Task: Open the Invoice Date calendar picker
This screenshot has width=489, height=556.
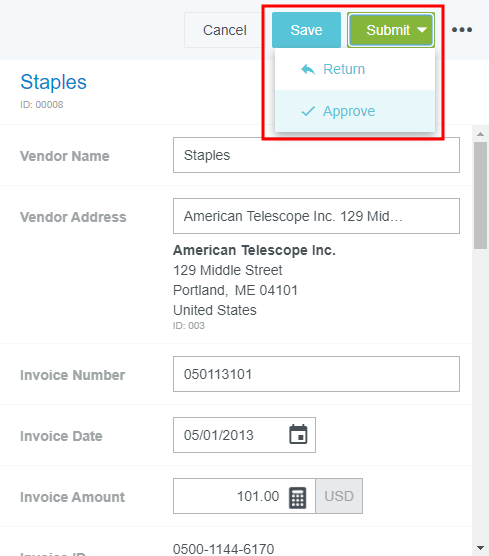Action: coord(298,434)
